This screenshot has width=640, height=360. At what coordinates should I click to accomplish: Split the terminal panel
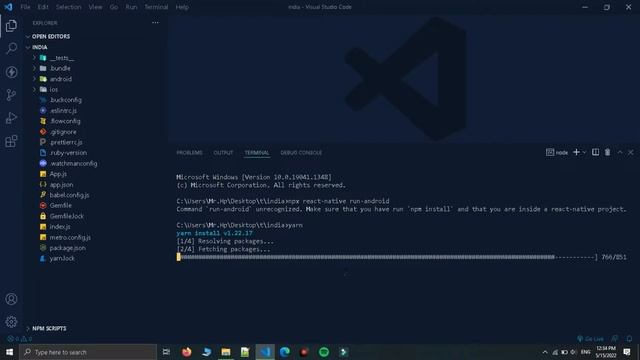tap(596, 152)
